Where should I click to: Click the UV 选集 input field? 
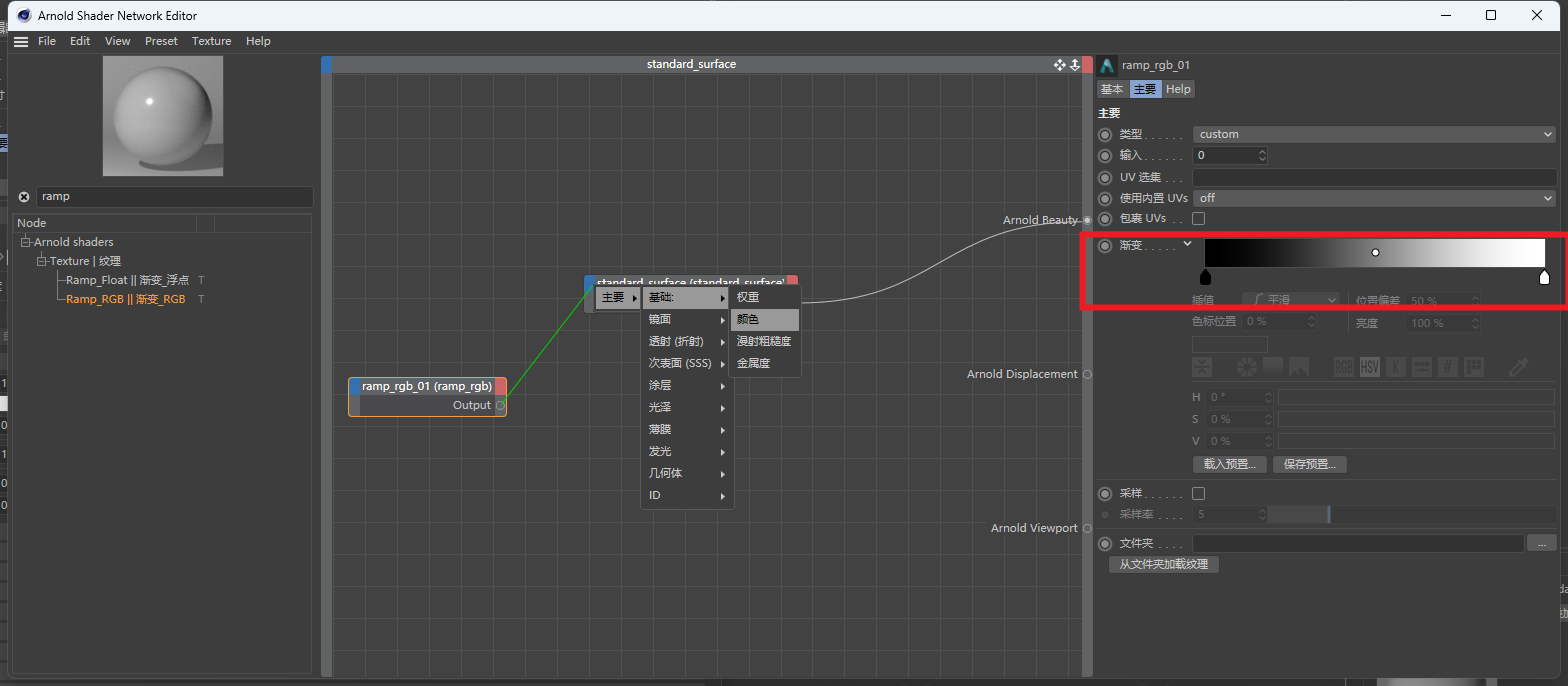1375,177
